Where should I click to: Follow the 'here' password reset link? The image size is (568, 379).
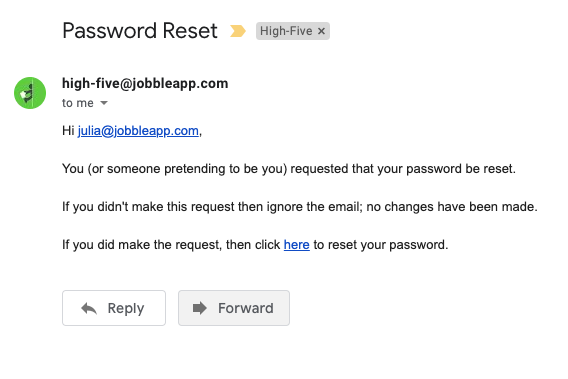(297, 245)
